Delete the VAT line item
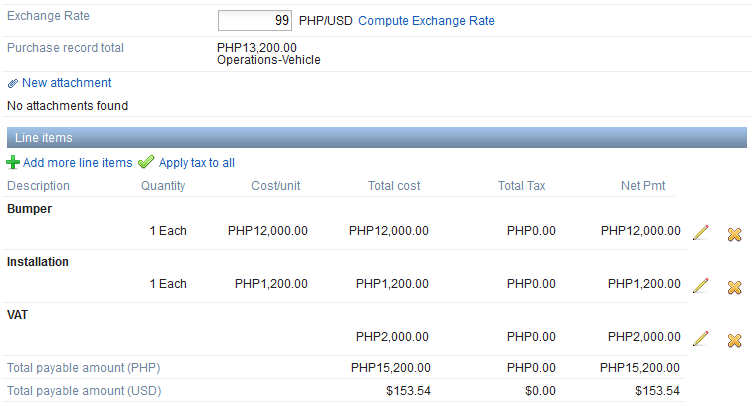Image resolution: width=752 pixels, height=406 pixels. [734, 339]
